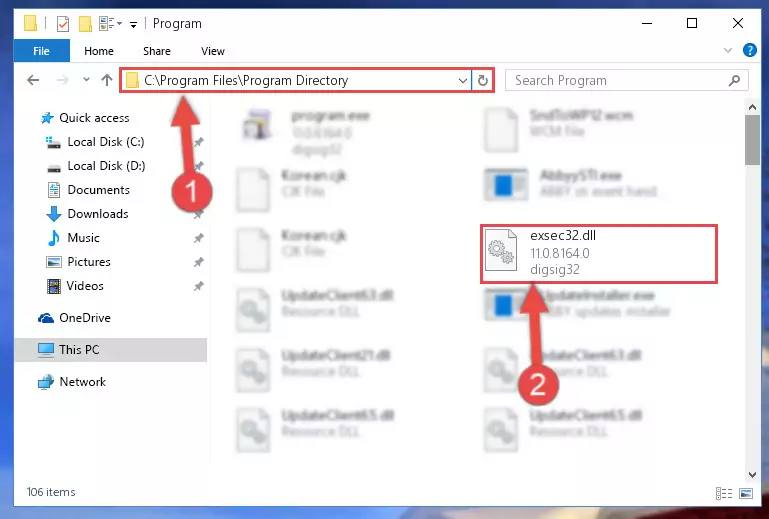Click the Forward navigation arrow
Viewport: 769px width, 519px height.
point(62,80)
